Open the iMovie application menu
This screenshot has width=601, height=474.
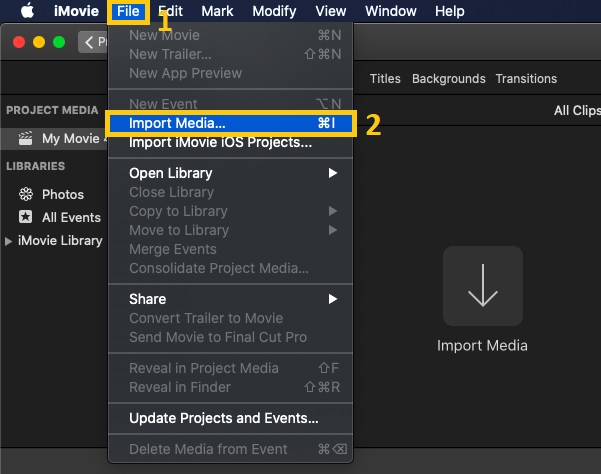click(76, 11)
